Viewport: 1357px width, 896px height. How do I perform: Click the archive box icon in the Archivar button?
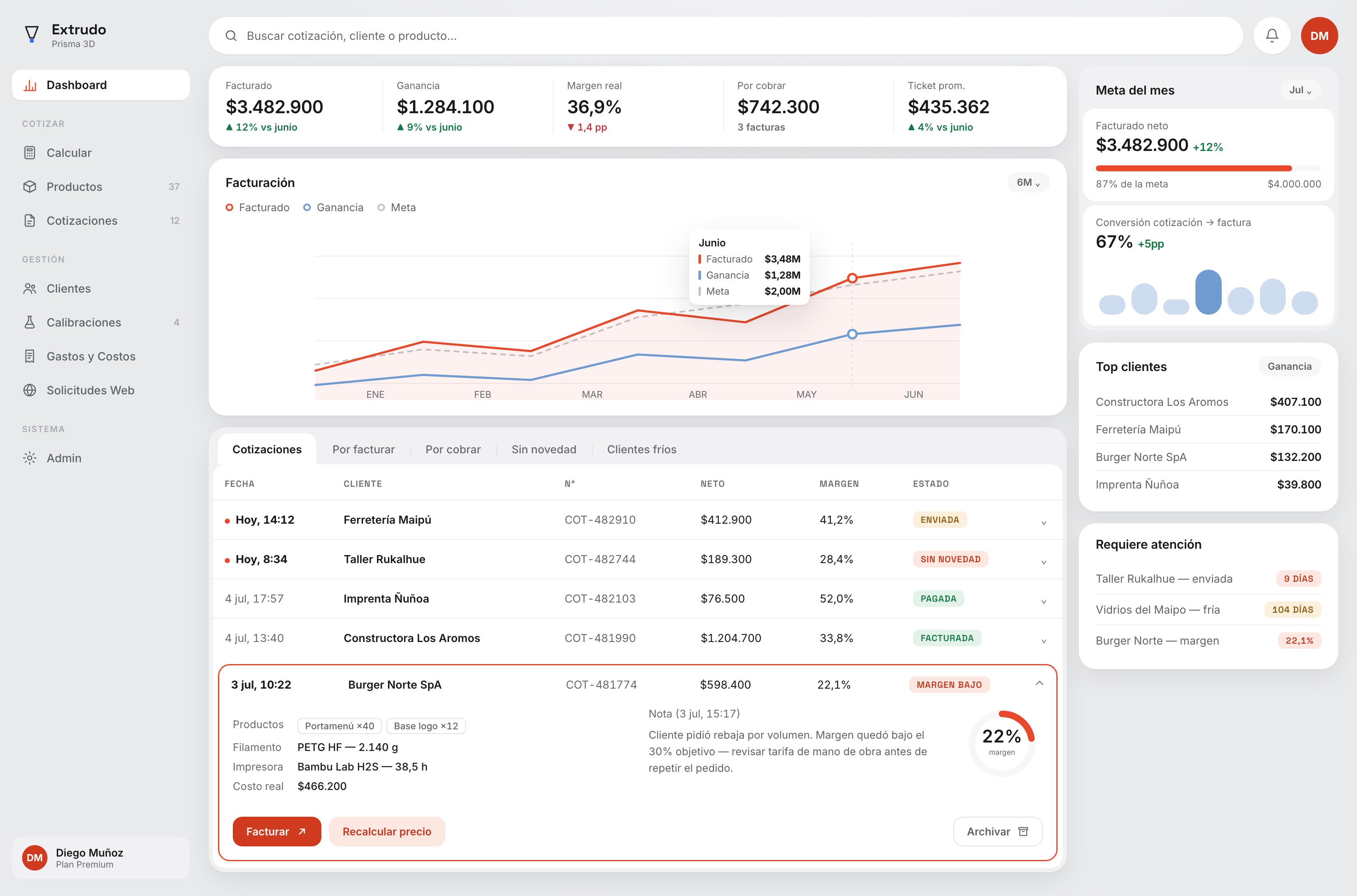1023,832
